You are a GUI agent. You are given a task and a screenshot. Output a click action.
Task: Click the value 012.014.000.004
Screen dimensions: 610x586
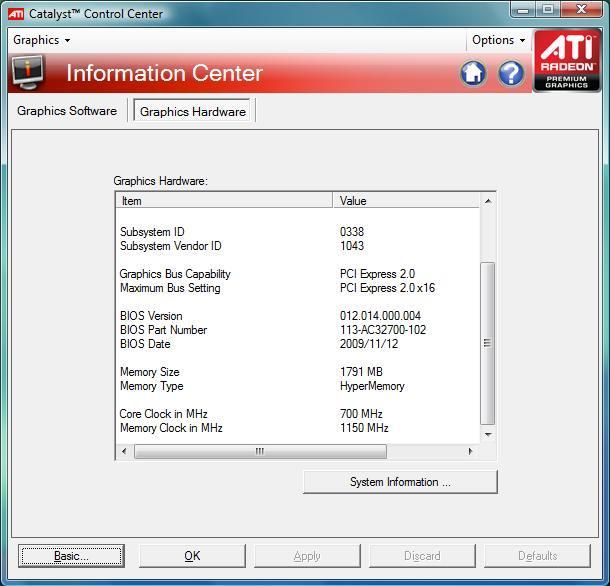click(x=380, y=316)
